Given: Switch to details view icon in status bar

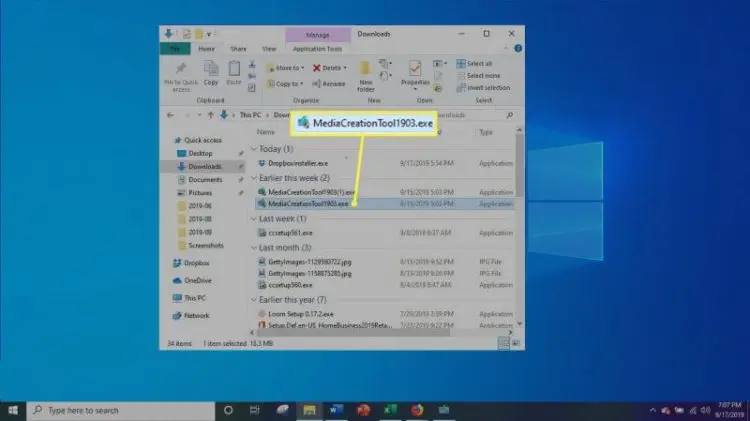Looking at the screenshot, I should [x=504, y=343].
